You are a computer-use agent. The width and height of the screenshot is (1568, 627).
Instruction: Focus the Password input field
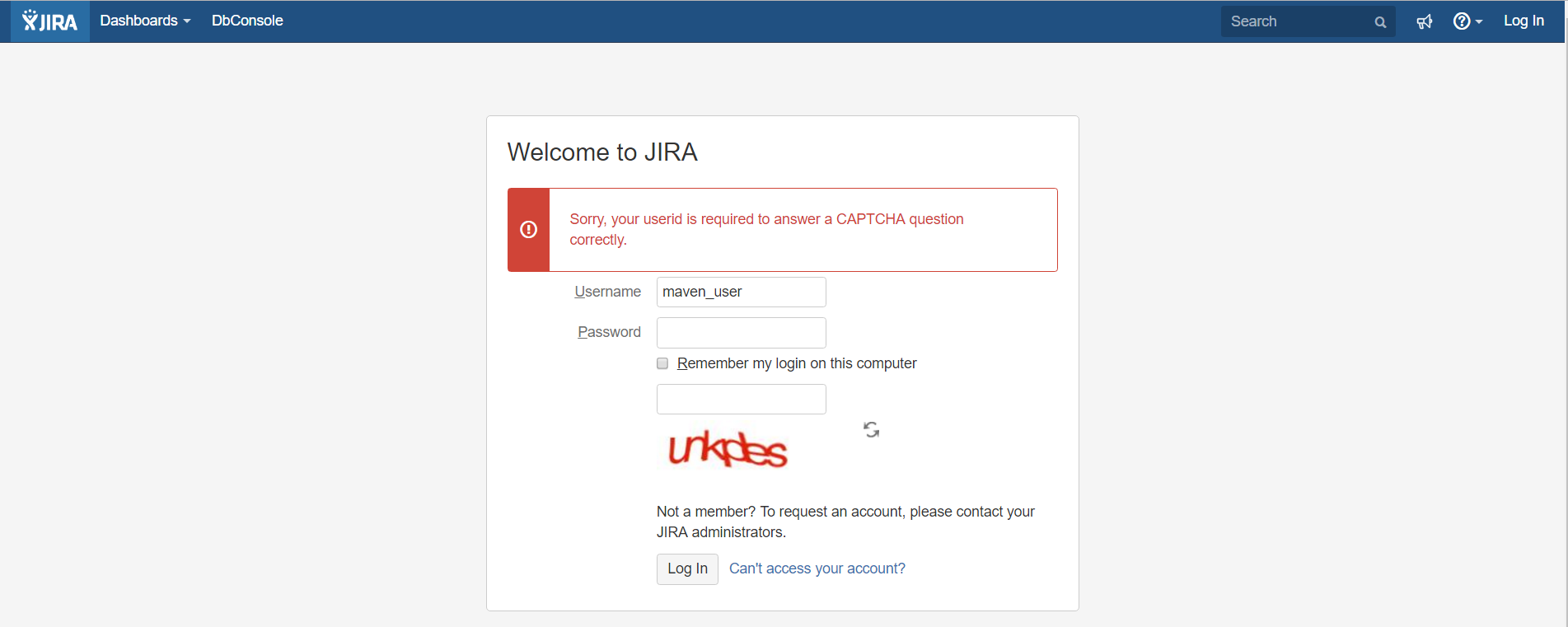tap(742, 333)
